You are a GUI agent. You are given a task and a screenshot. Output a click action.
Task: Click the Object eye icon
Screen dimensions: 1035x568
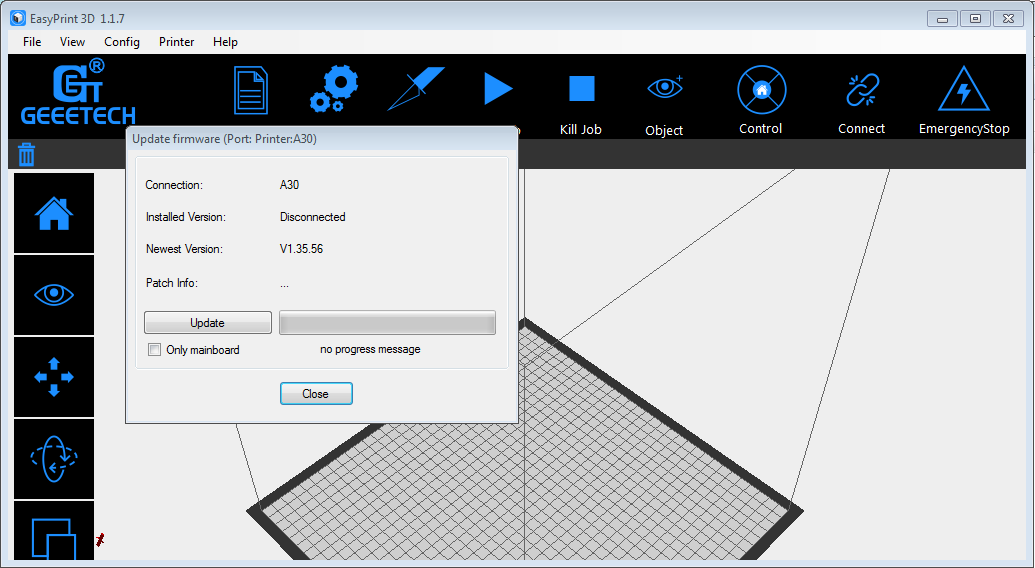(x=665, y=87)
